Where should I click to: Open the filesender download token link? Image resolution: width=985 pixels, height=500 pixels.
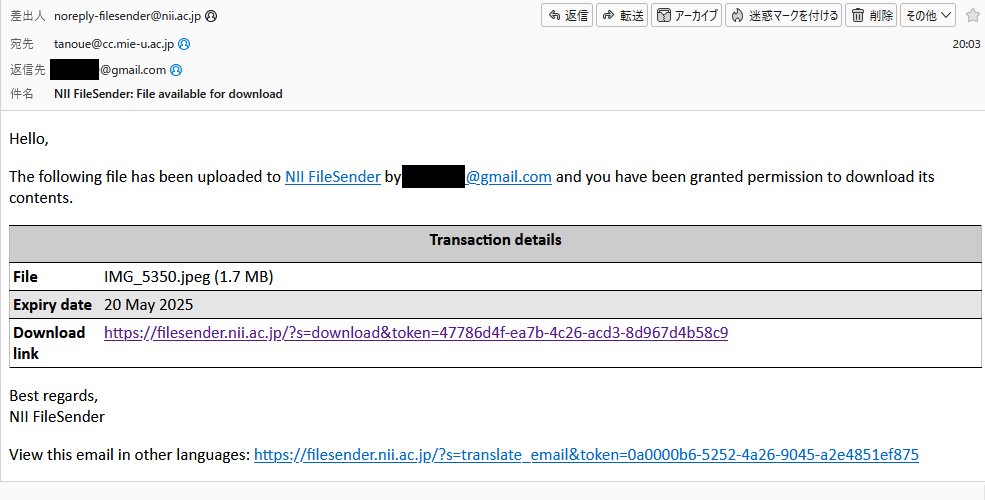(416, 333)
